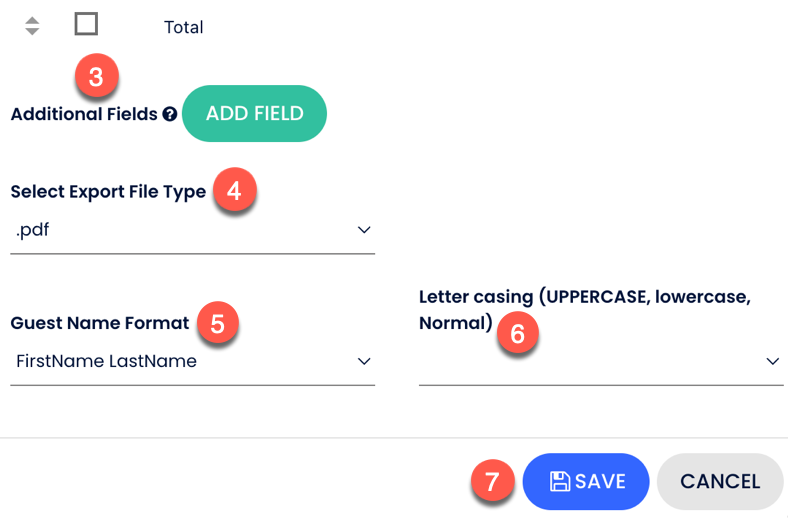
Task: Cancel the export configuration
Action: point(720,481)
